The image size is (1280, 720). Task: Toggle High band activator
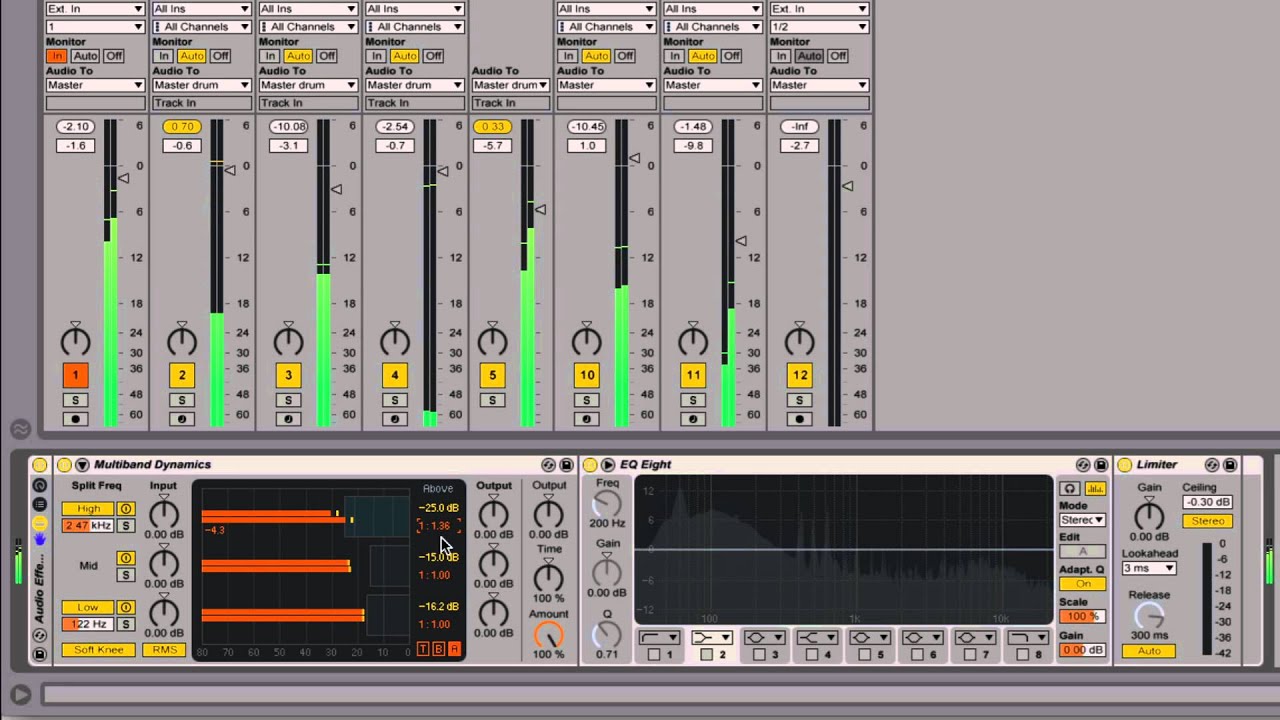[x=126, y=509]
